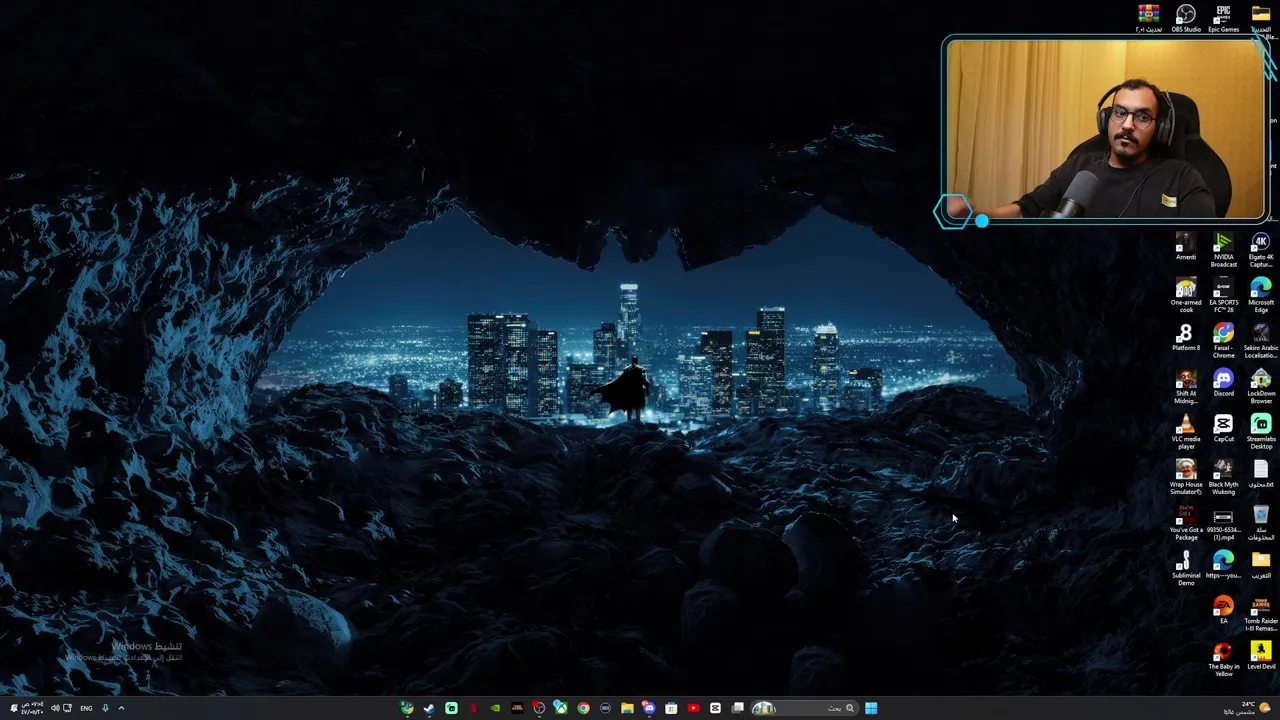Image resolution: width=1280 pixels, height=720 pixels.
Task: Open Task View from the taskbar
Action: click(737, 708)
